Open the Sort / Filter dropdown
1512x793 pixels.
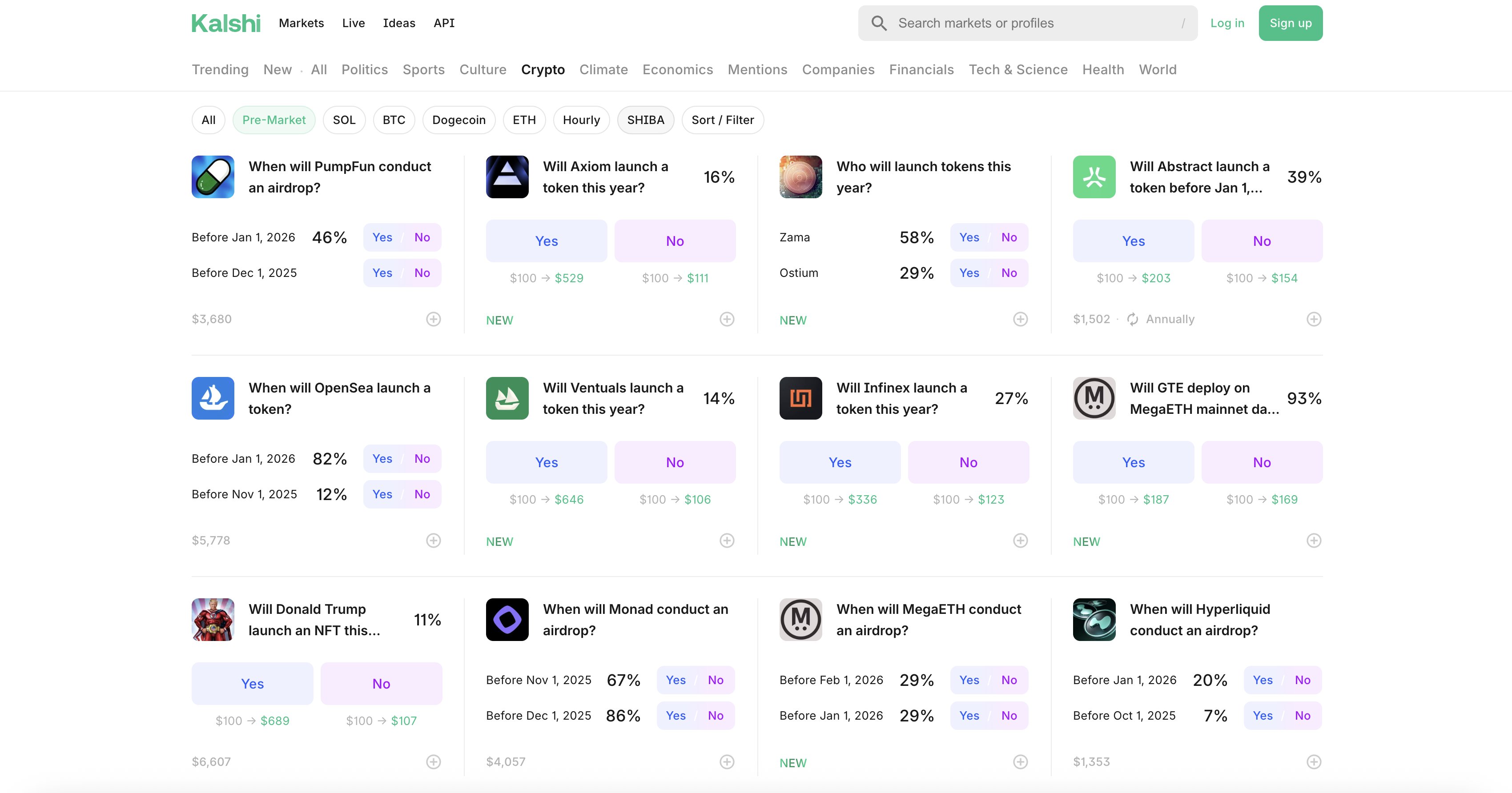[x=722, y=120]
